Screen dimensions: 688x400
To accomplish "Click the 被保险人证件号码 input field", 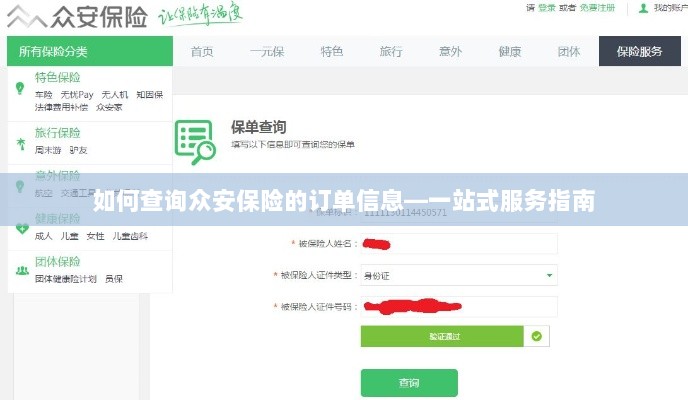I will (459, 307).
